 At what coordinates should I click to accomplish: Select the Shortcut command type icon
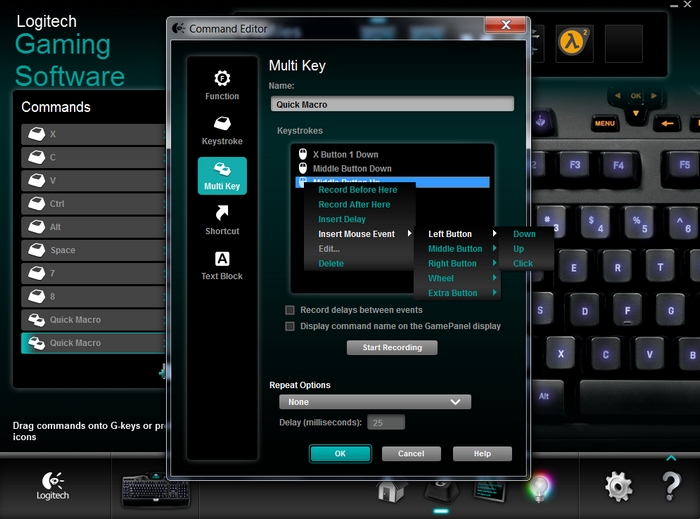222,220
